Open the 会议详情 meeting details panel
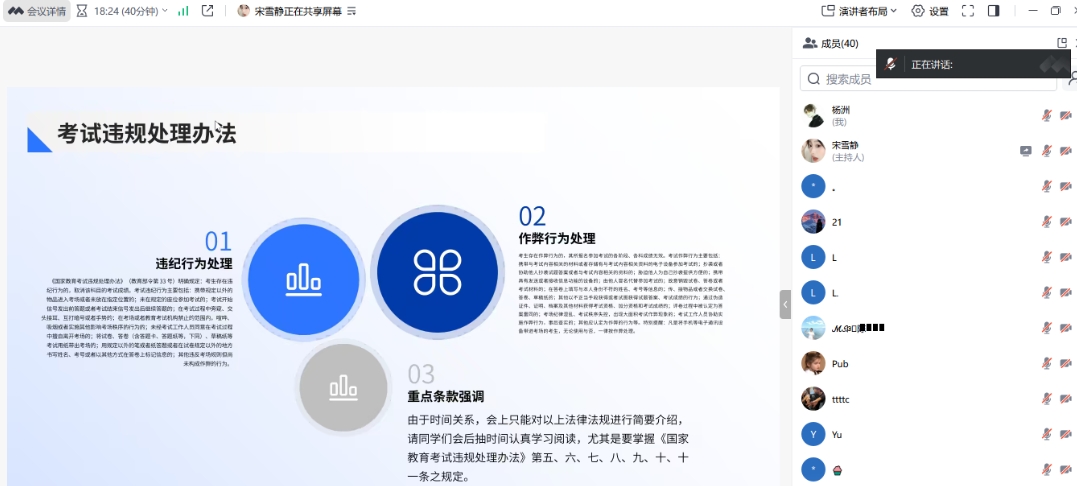This screenshot has width=1077, height=486. coord(37,11)
